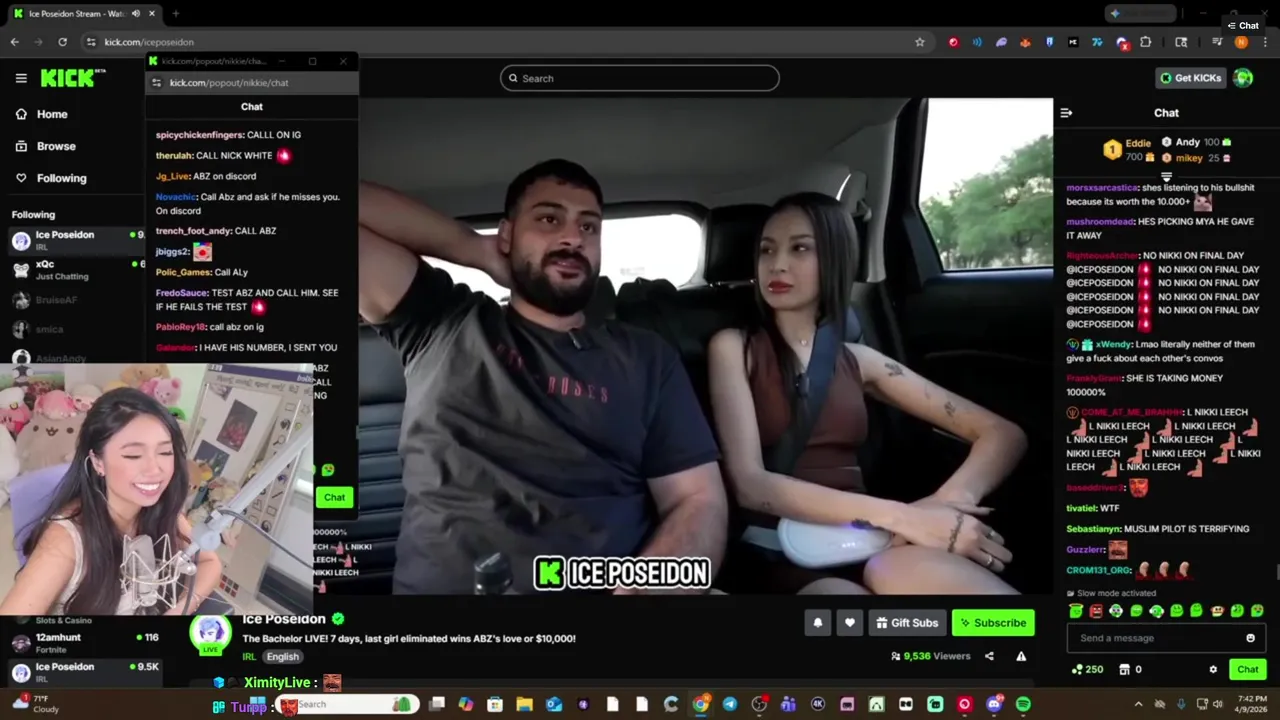1280x720 pixels.
Task: Go to Home in sidebar
Action: pyautogui.click(x=41, y=114)
